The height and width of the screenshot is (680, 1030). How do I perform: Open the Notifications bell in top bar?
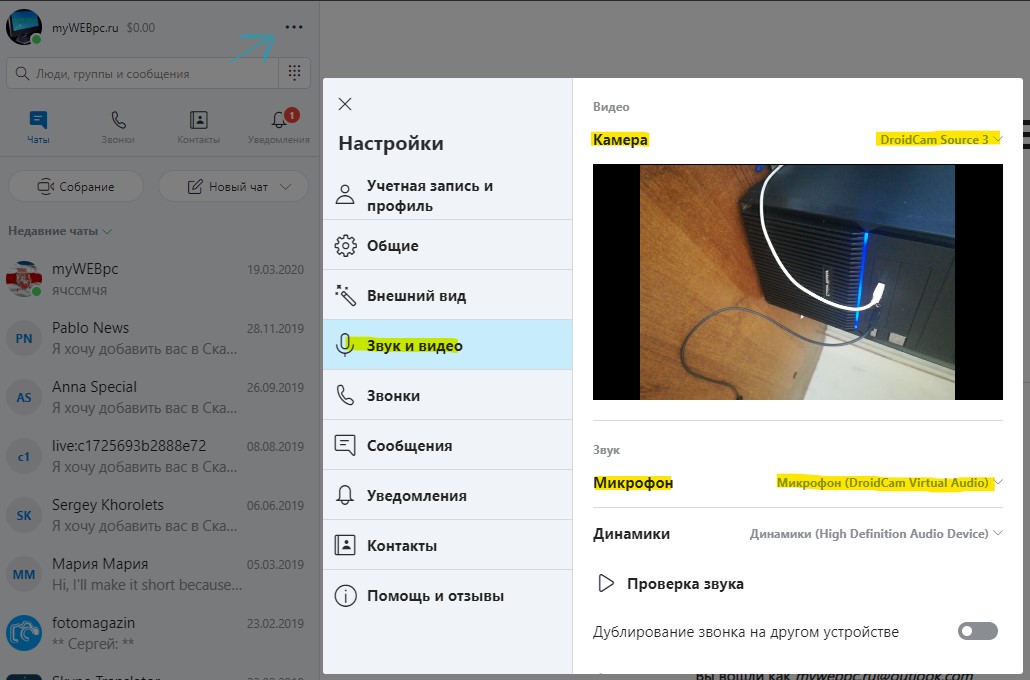pyautogui.click(x=279, y=121)
